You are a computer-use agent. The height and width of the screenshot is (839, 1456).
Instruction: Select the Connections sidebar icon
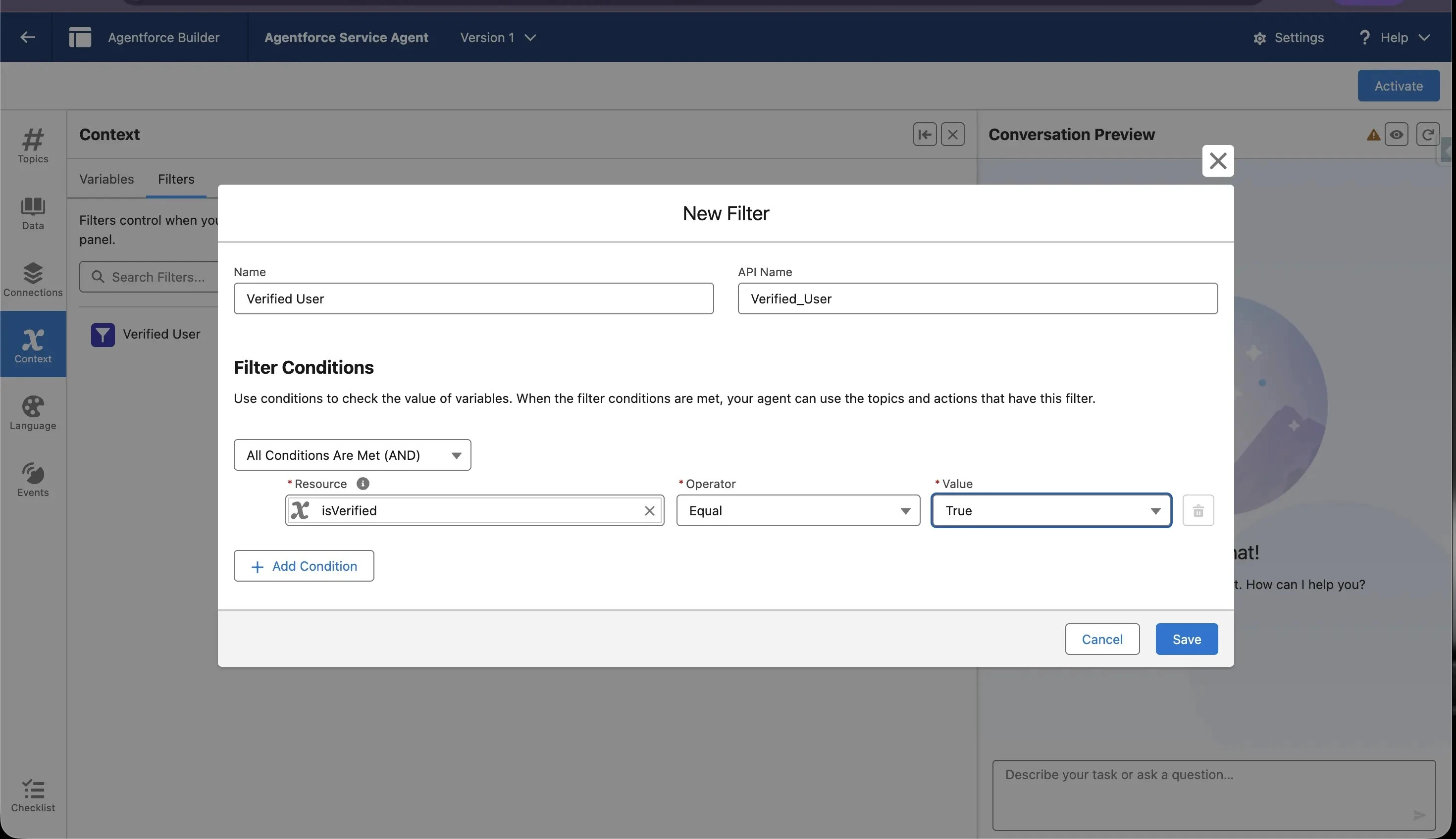(33, 280)
